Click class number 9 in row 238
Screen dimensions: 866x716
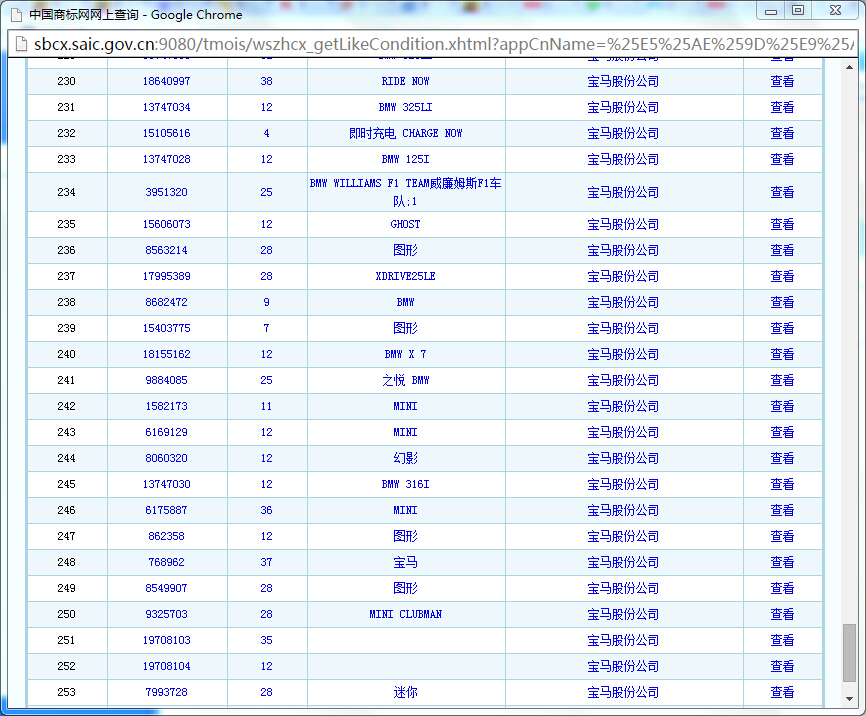coord(267,302)
